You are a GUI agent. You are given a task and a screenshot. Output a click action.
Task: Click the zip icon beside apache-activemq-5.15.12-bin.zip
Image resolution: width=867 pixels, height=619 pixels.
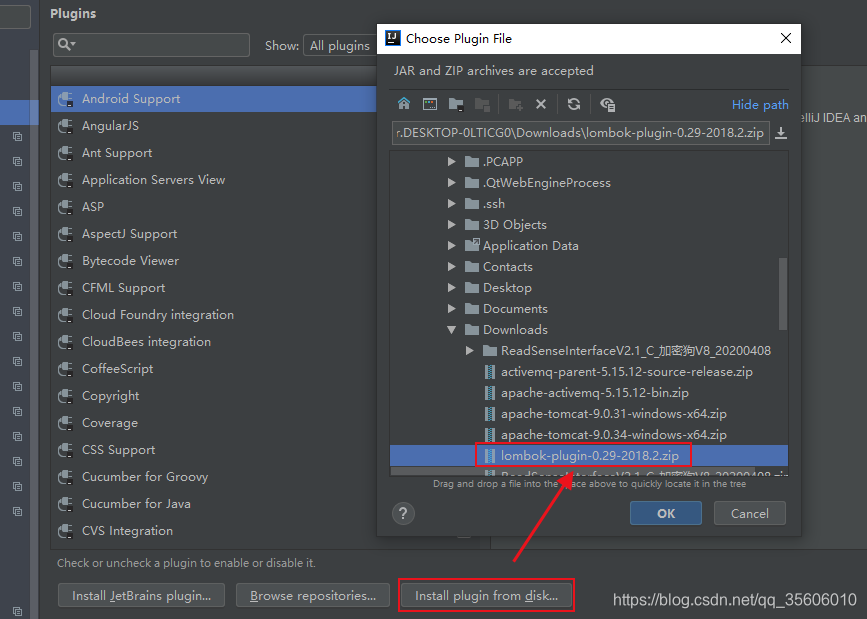click(489, 393)
